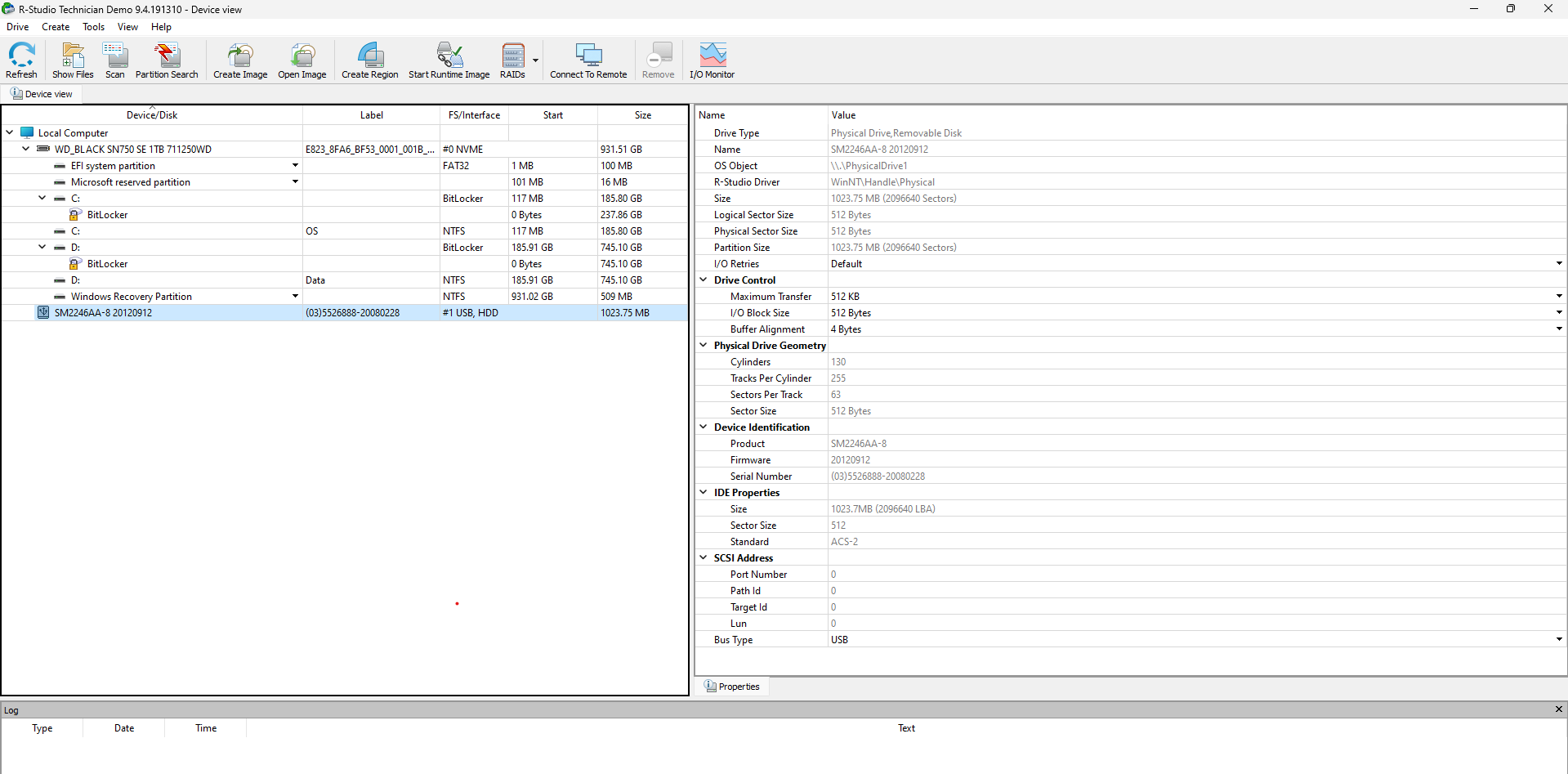This screenshot has width=1568, height=774.
Task: Collapse the IDE Properties section
Action: pos(704,492)
